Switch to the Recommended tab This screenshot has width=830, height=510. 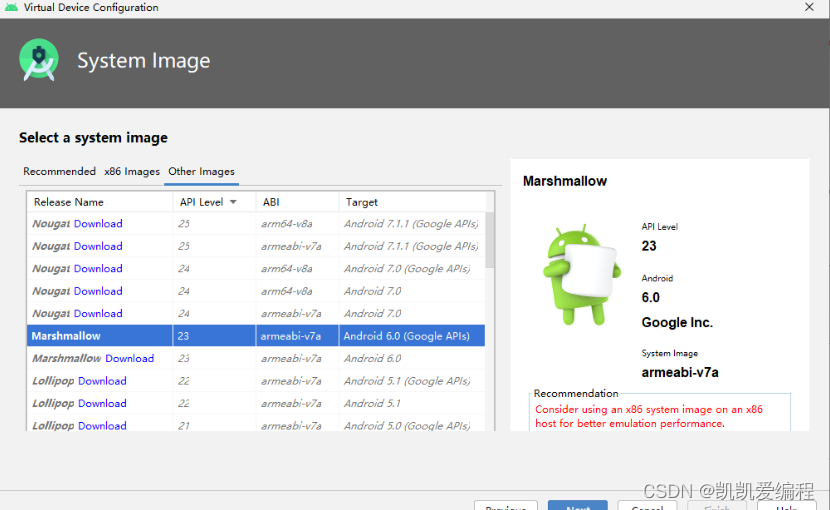[59, 171]
